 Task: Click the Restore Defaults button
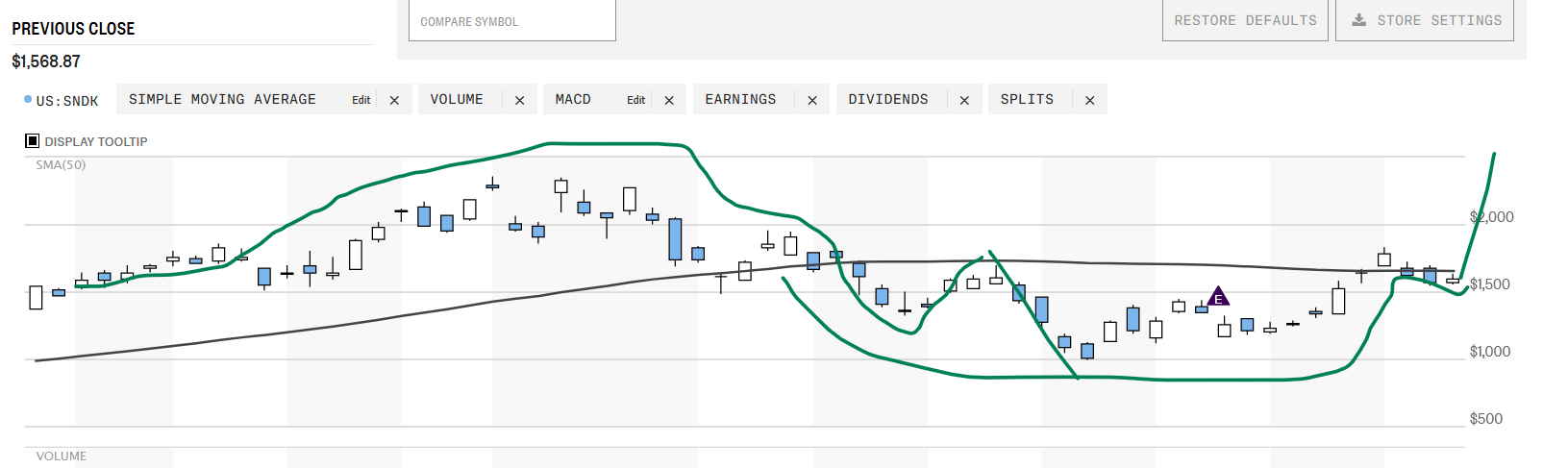tap(1245, 20)
